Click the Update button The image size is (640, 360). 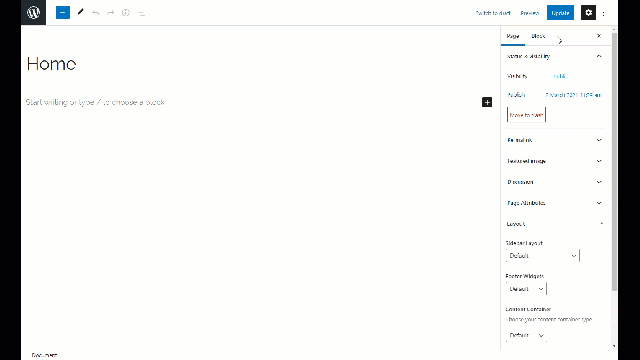click(560, 13)
